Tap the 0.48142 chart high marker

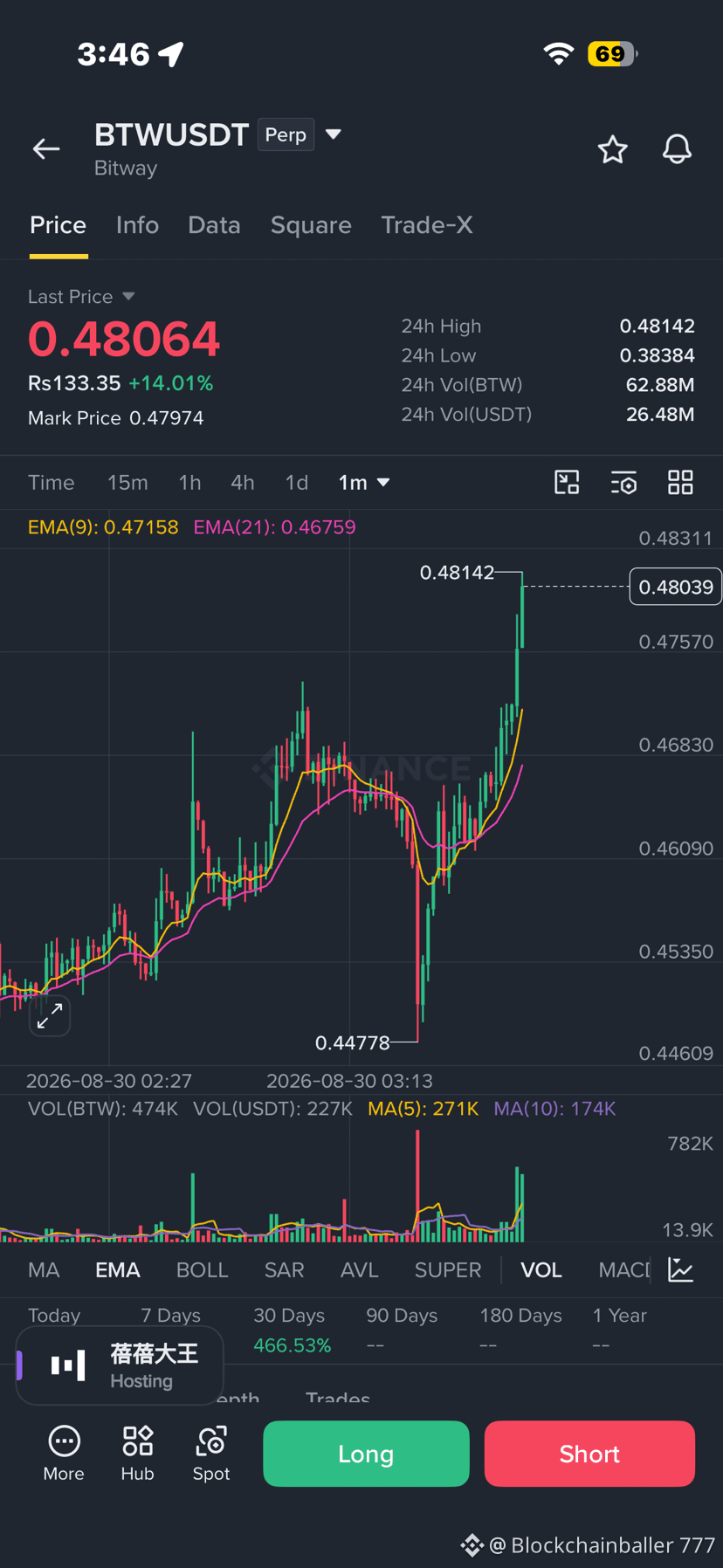click(457, 572)
